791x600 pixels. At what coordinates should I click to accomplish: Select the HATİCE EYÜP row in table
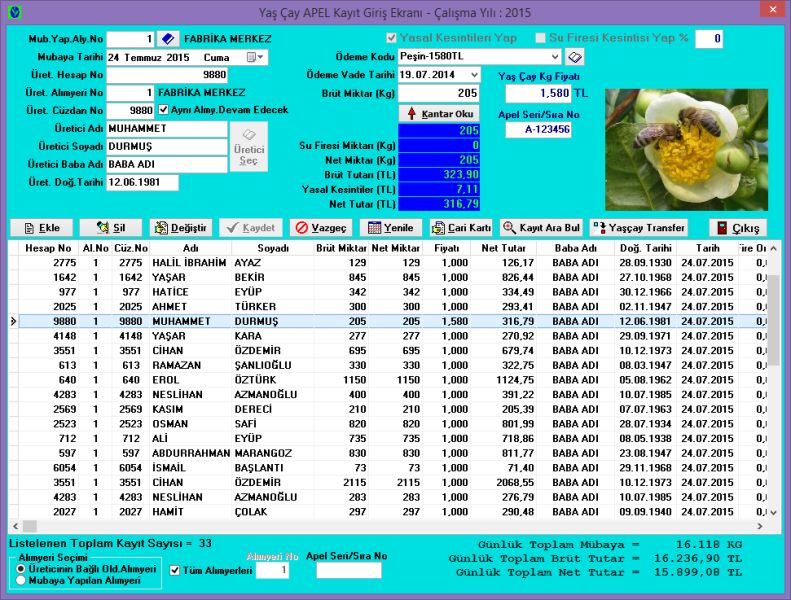[x=200, y=292]
